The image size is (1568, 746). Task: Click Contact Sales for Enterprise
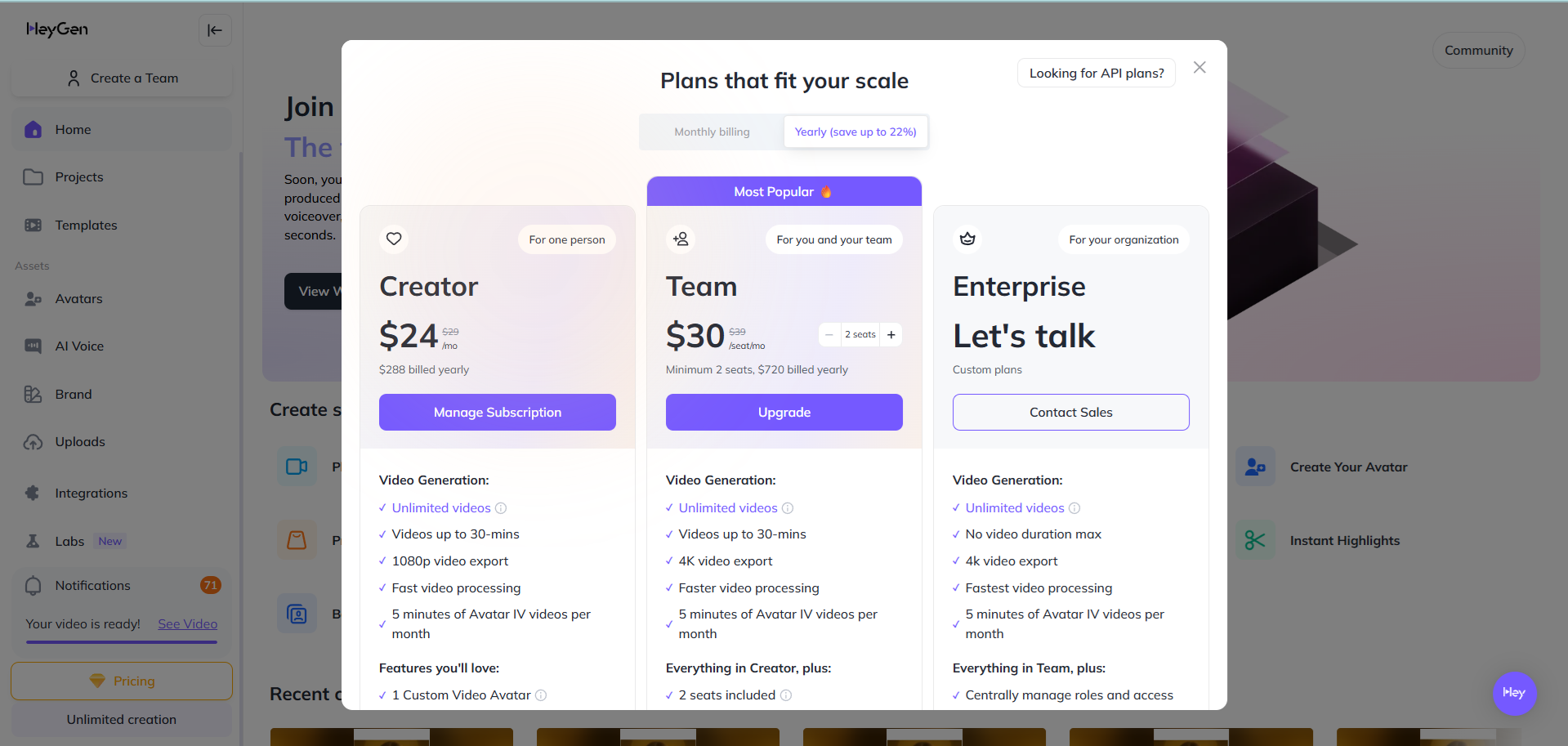tap(1070, 413)
